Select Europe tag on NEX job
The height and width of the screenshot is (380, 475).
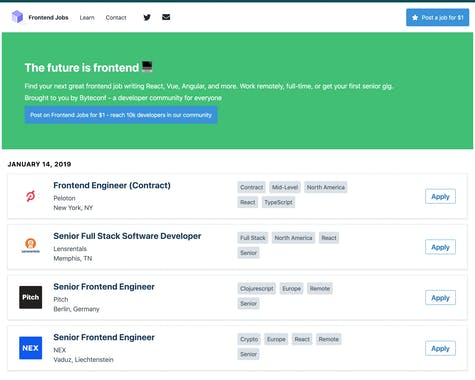tap(276, 339)
